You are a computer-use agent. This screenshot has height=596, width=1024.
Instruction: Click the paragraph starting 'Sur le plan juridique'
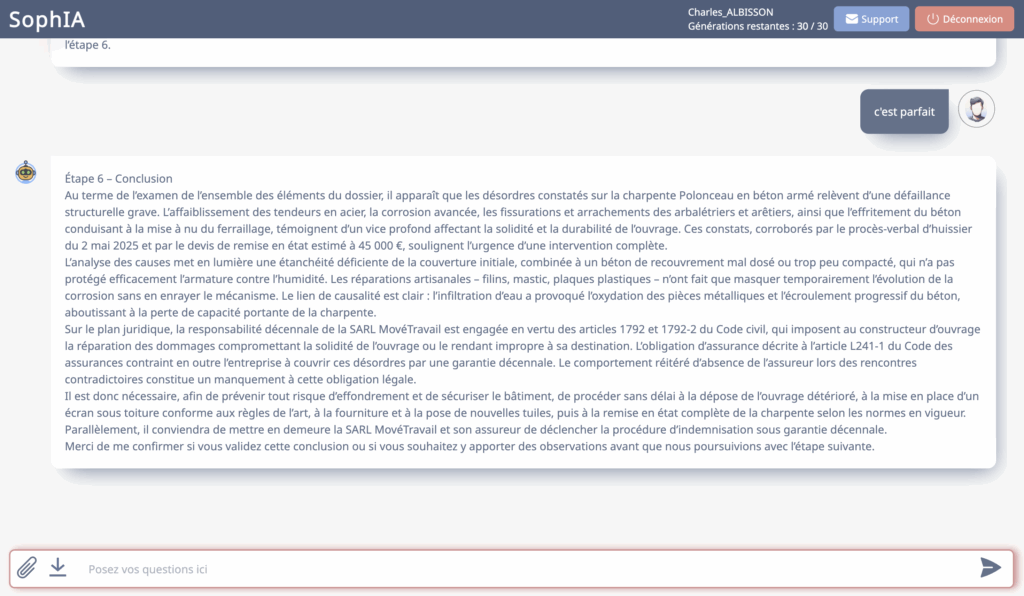click(x=522, y=354)
